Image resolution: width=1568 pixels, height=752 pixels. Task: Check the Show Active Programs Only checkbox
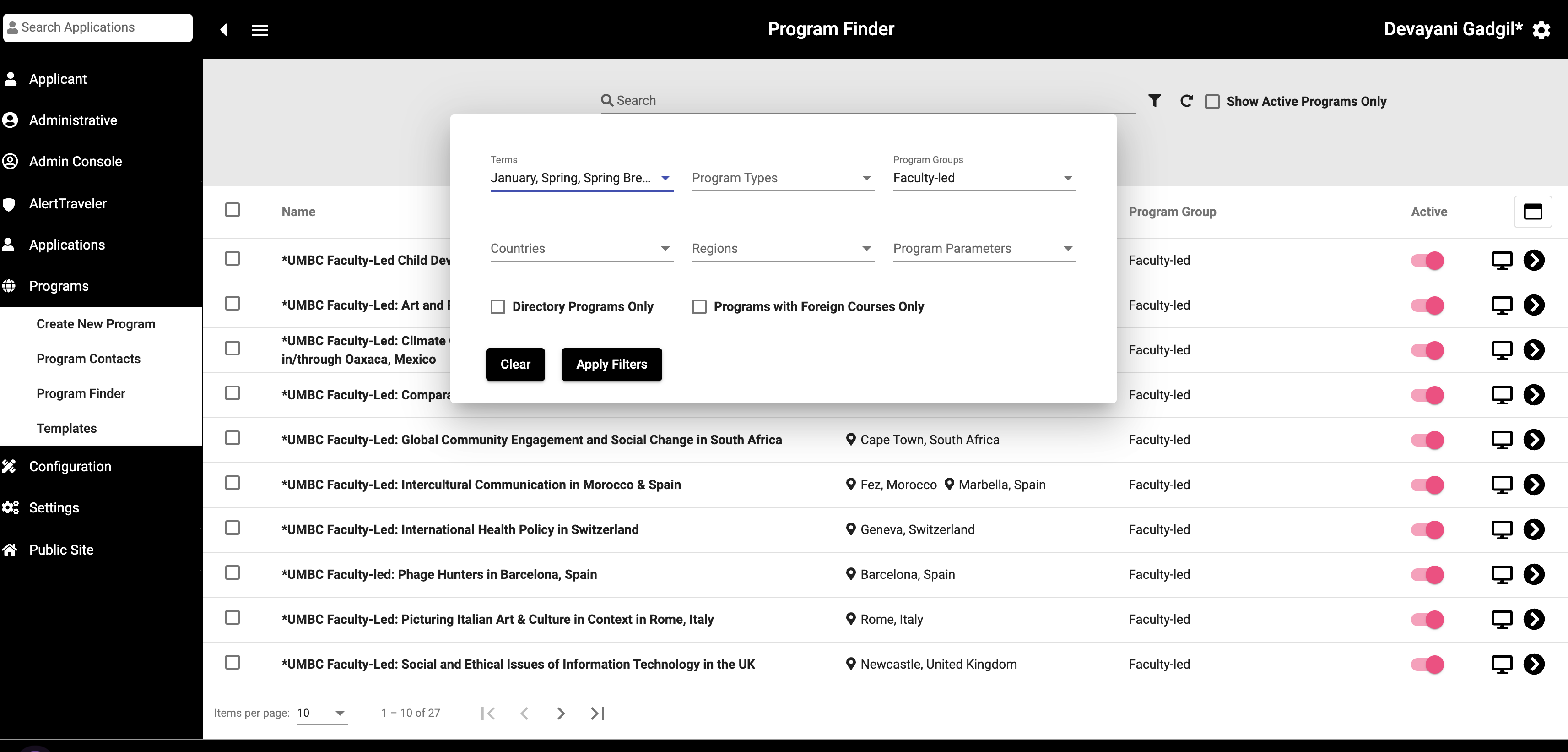coord(1212,101)
